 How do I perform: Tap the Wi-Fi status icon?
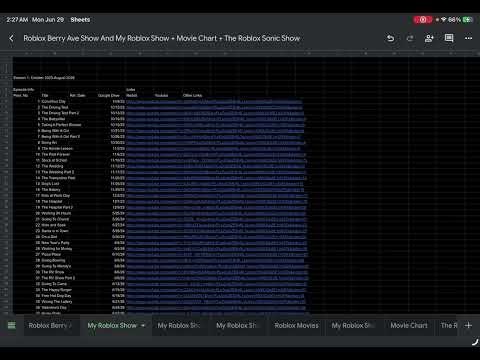[444, 20]
